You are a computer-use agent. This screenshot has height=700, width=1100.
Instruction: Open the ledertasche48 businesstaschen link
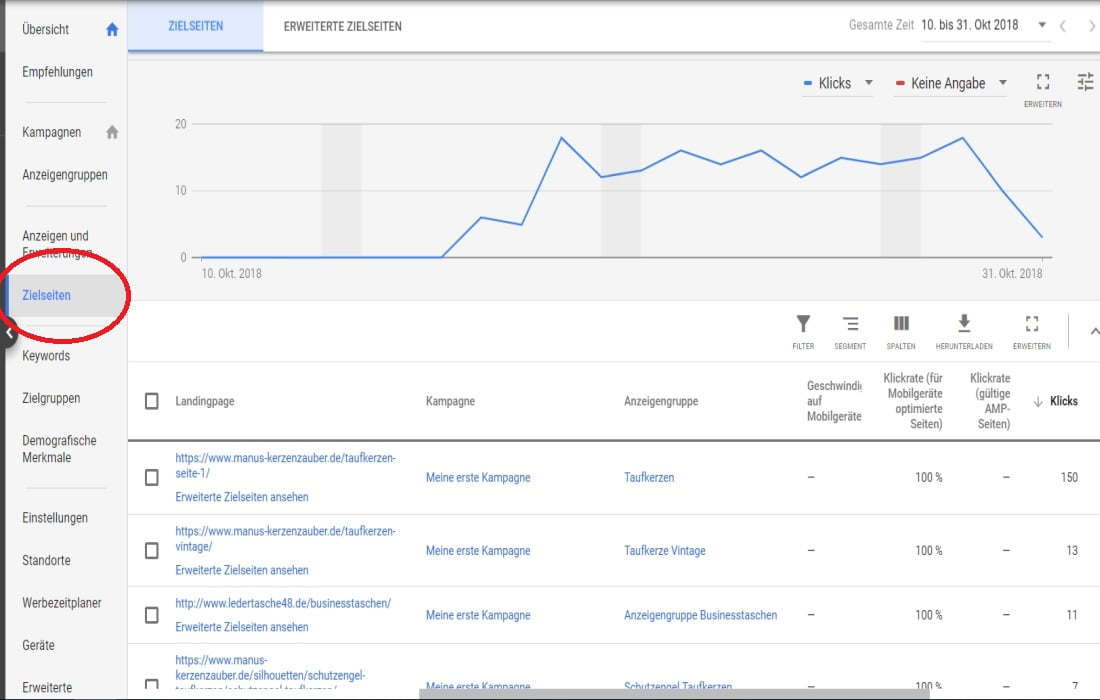point(283,603)
